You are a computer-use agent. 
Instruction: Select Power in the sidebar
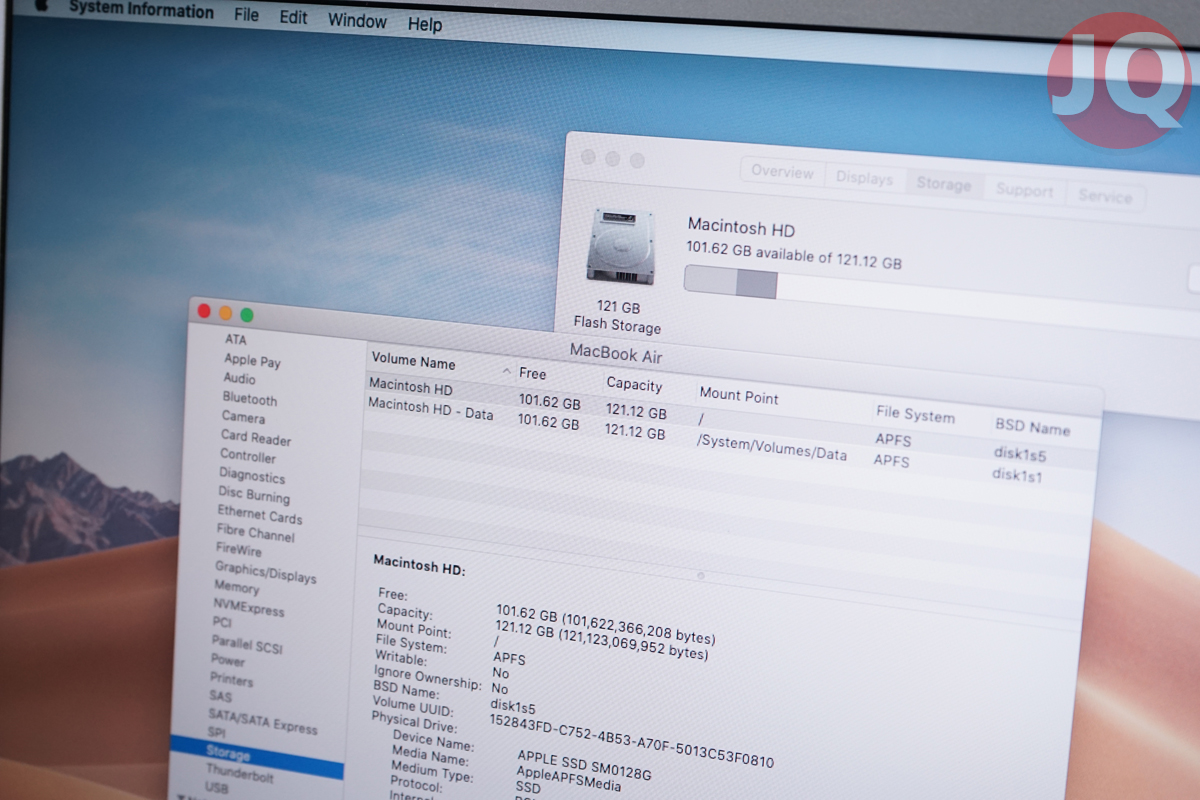pos(228,661)
